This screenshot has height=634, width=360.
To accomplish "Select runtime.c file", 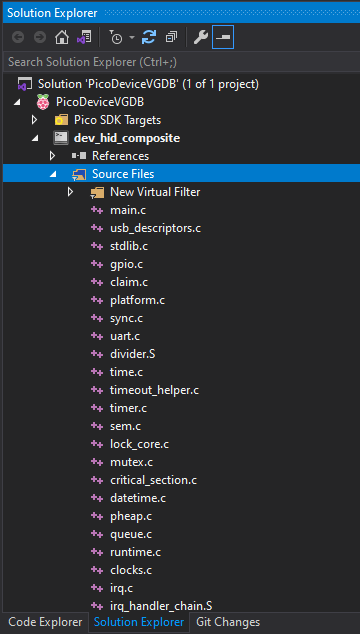I will click(136, 552).
